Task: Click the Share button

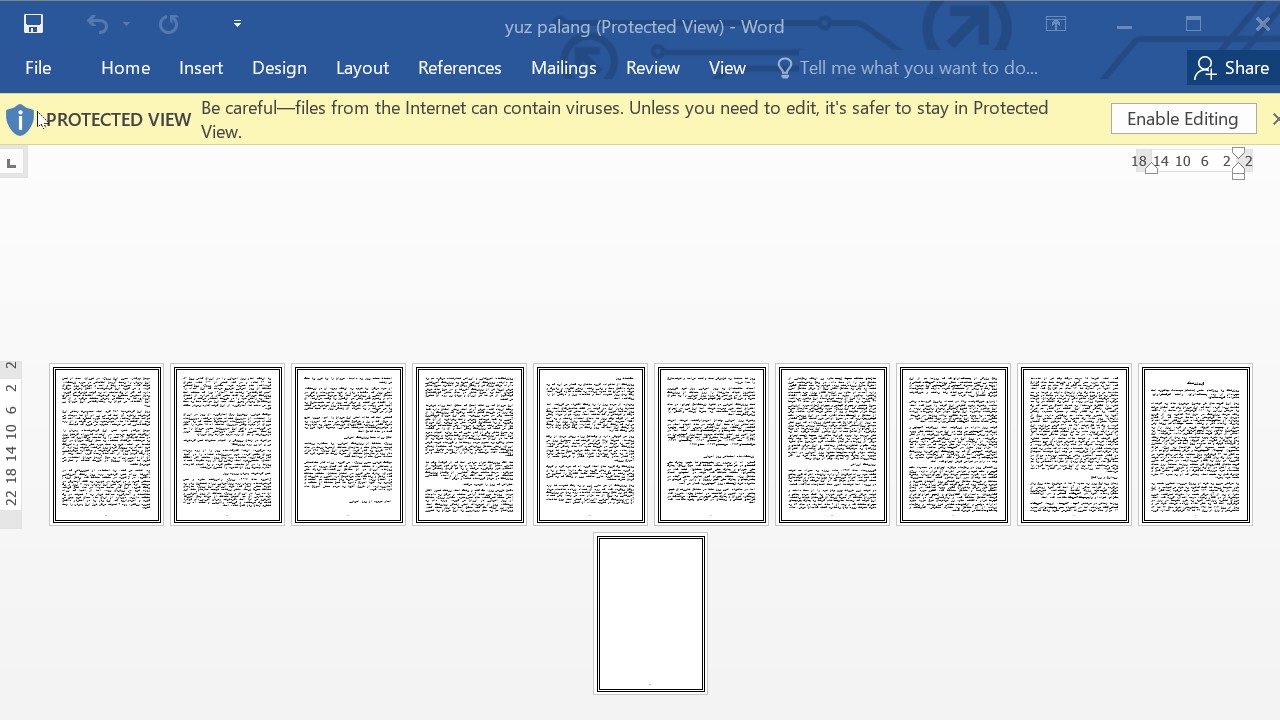Action: pos(1232,68)
